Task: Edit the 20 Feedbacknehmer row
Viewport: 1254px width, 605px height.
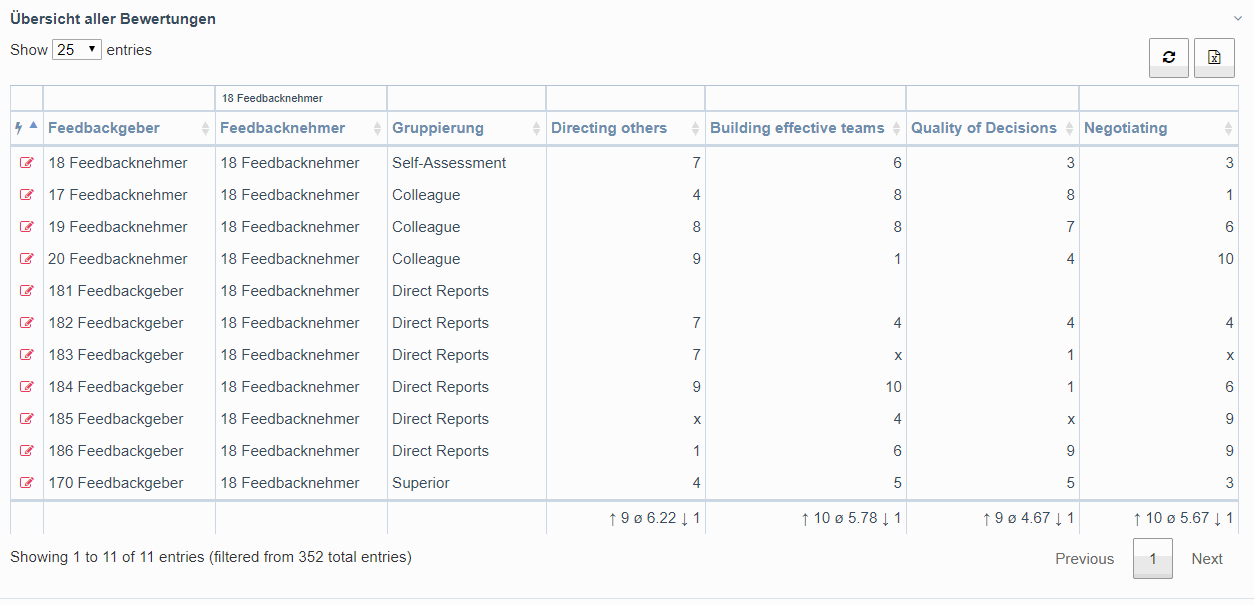Action: [x=27, y=259]
